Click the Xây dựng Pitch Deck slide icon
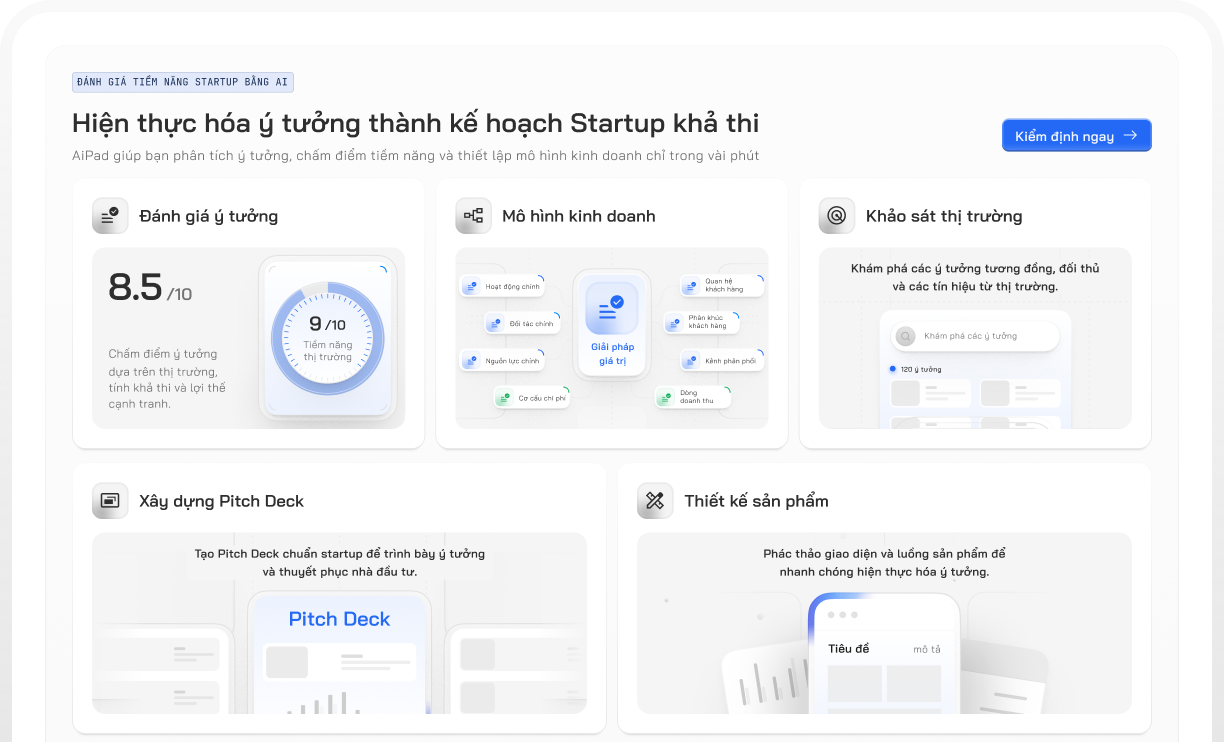Viewport: 1224px width, 742px height. [x=110, y=501]
